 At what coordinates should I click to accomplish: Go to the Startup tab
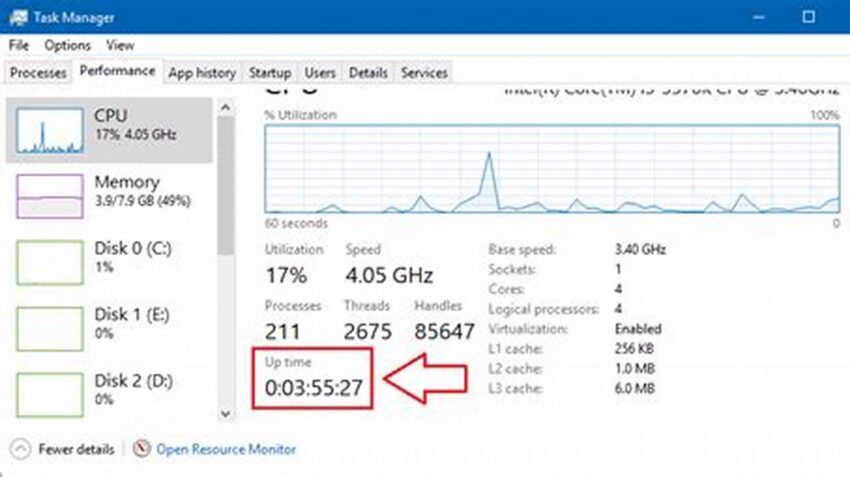[x=270, y=73]
